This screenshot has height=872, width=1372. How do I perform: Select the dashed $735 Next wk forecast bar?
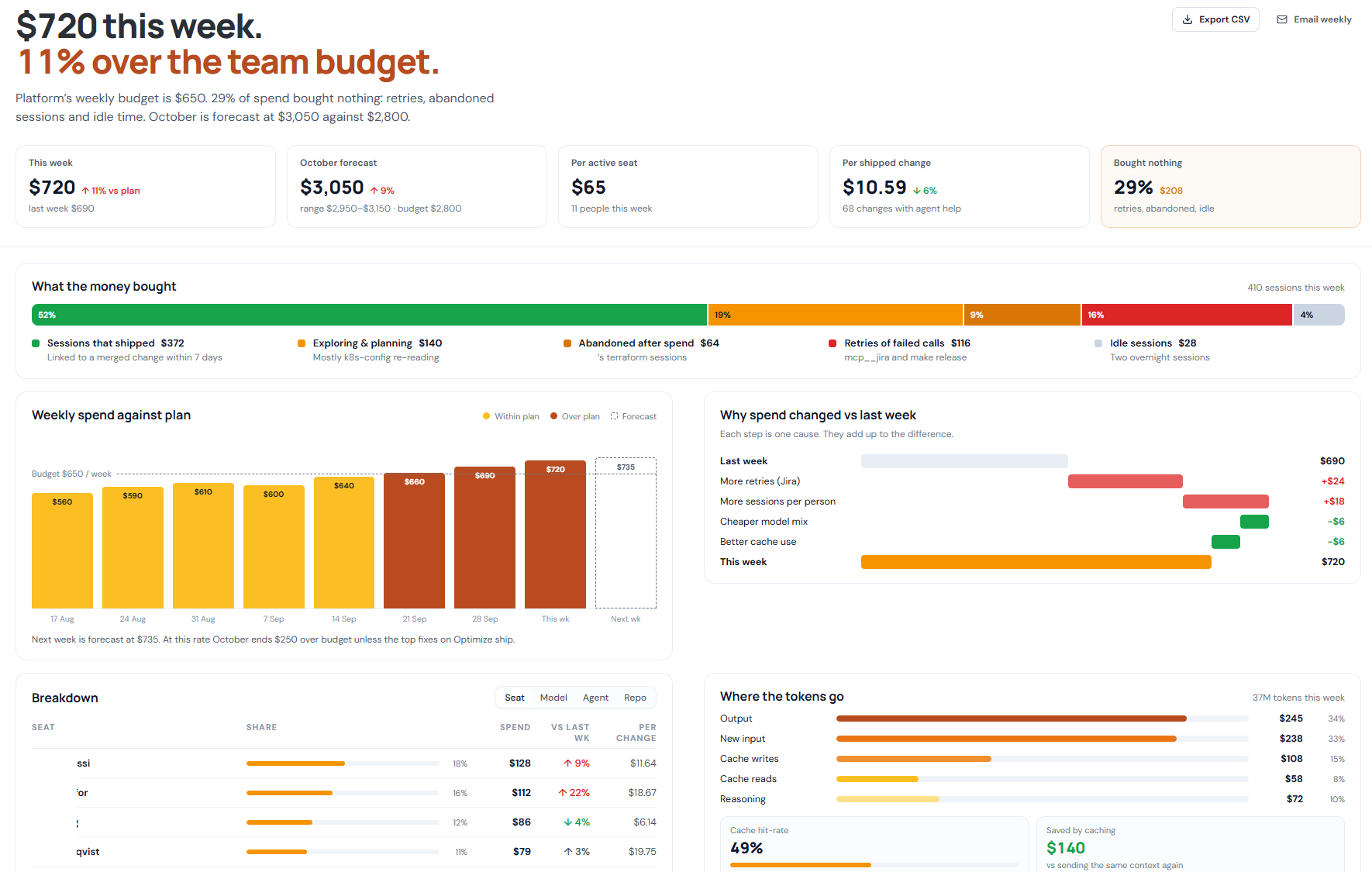tap(626, 533)
